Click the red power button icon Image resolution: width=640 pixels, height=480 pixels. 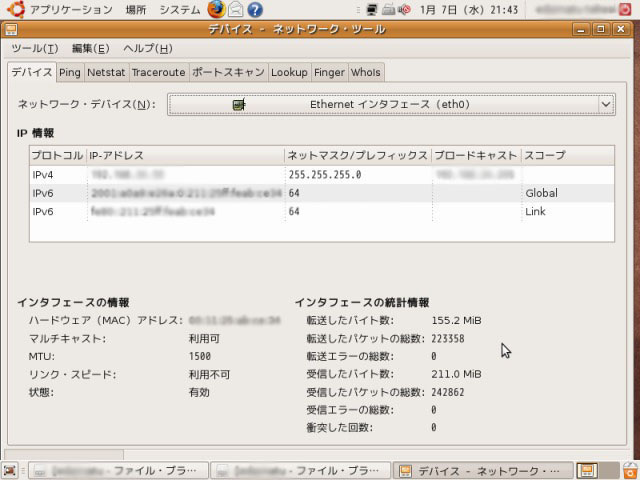(625, 9)
